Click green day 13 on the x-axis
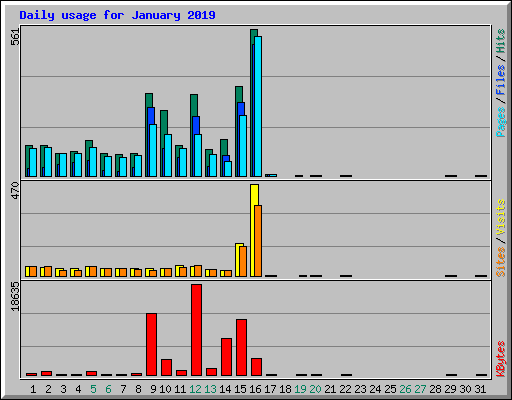Viewport: 512px width, 400px height. [210, 389]
